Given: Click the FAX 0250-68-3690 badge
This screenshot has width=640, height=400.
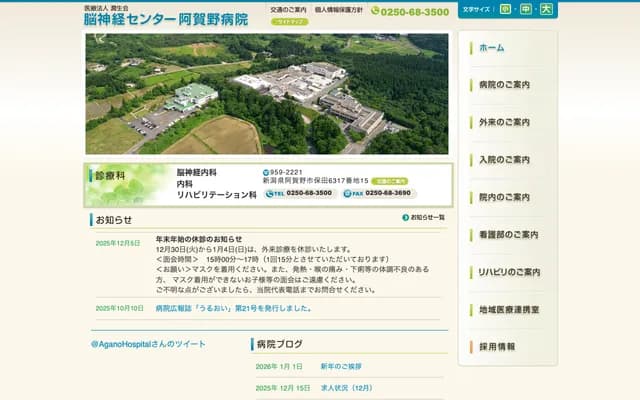Looking at the screenshot, I should click(x=380, y=193).
